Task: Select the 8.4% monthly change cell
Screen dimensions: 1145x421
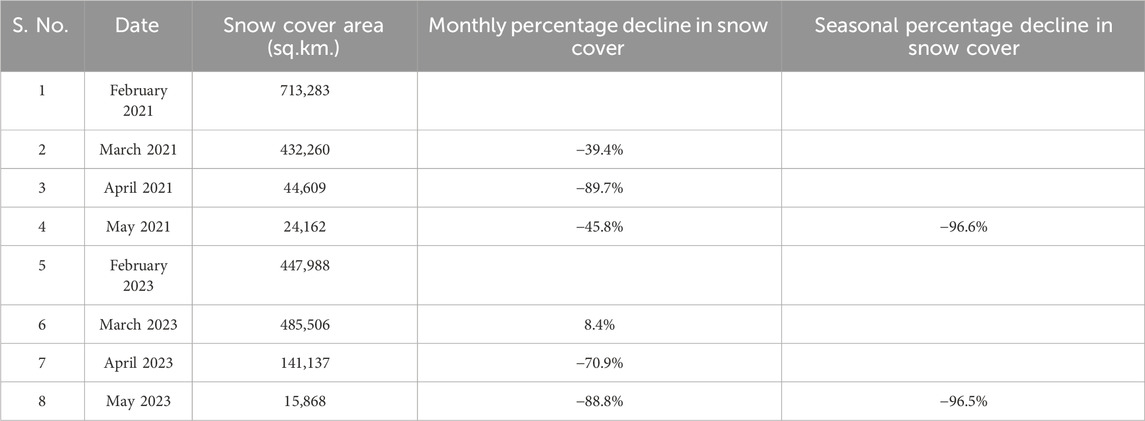Action: point(599,324)
